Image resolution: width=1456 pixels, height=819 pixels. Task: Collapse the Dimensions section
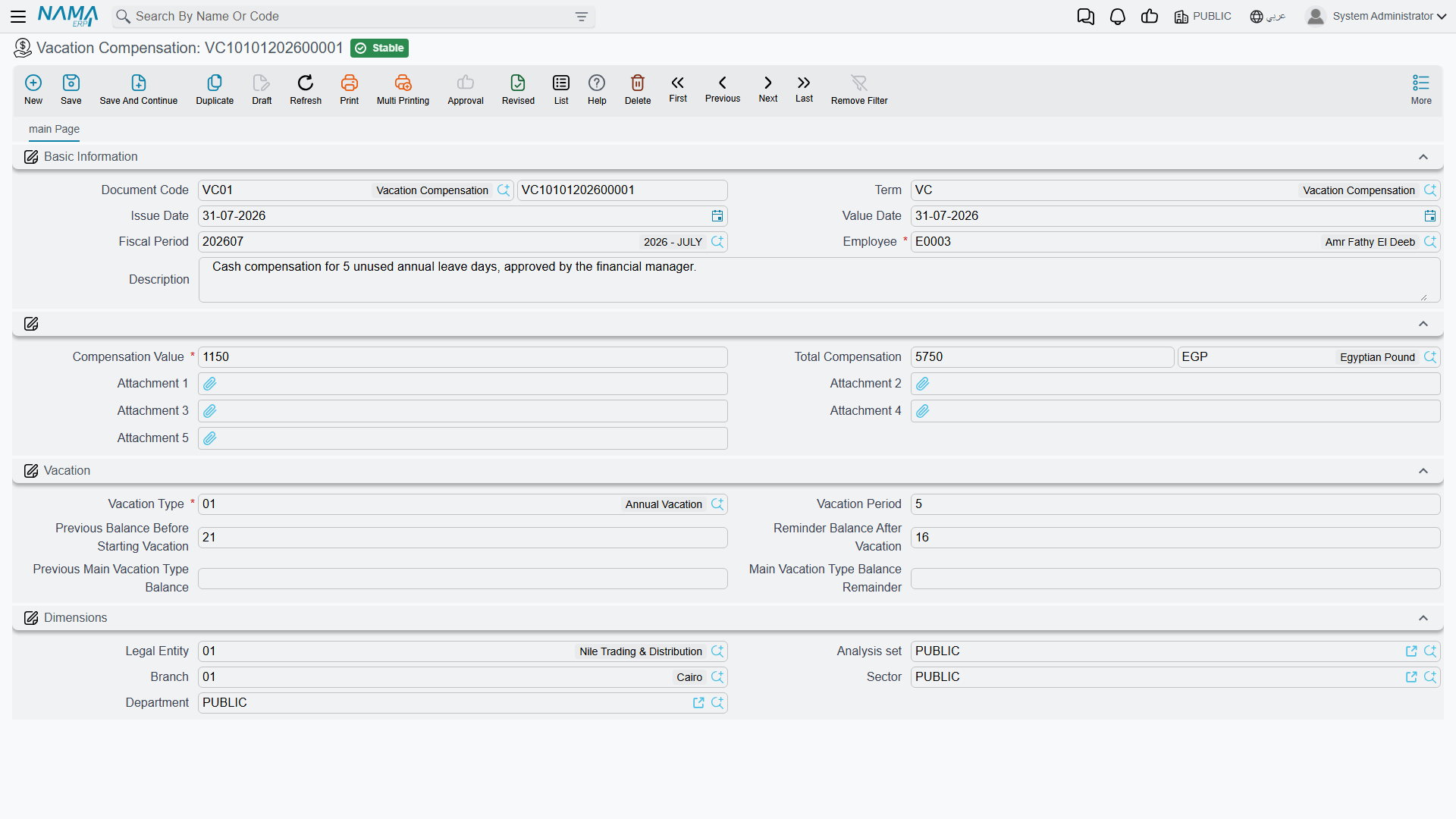coord(1423,618)
